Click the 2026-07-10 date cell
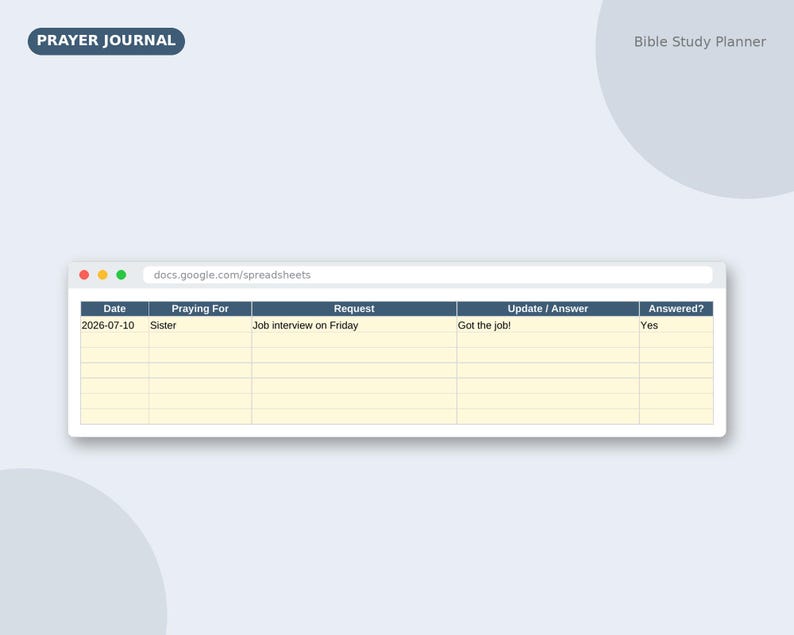 [114, 325]
